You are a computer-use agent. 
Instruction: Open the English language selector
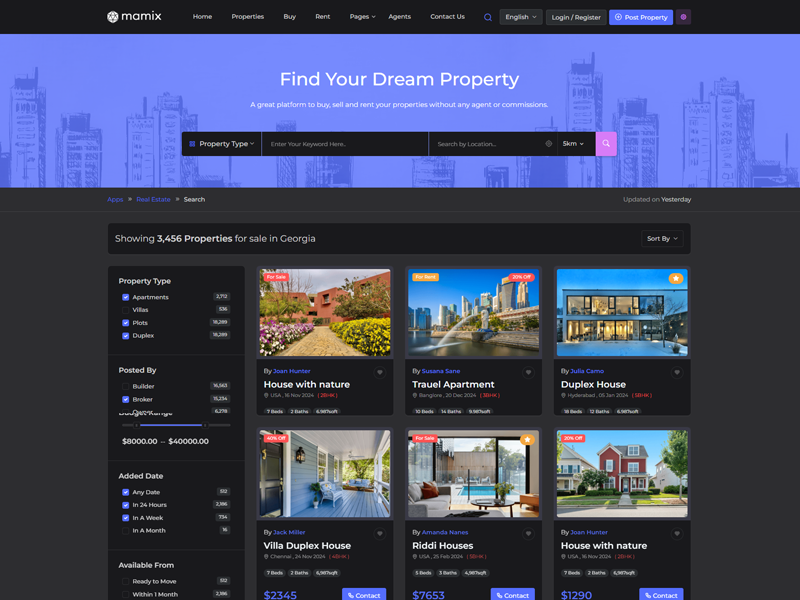[520, 17]
